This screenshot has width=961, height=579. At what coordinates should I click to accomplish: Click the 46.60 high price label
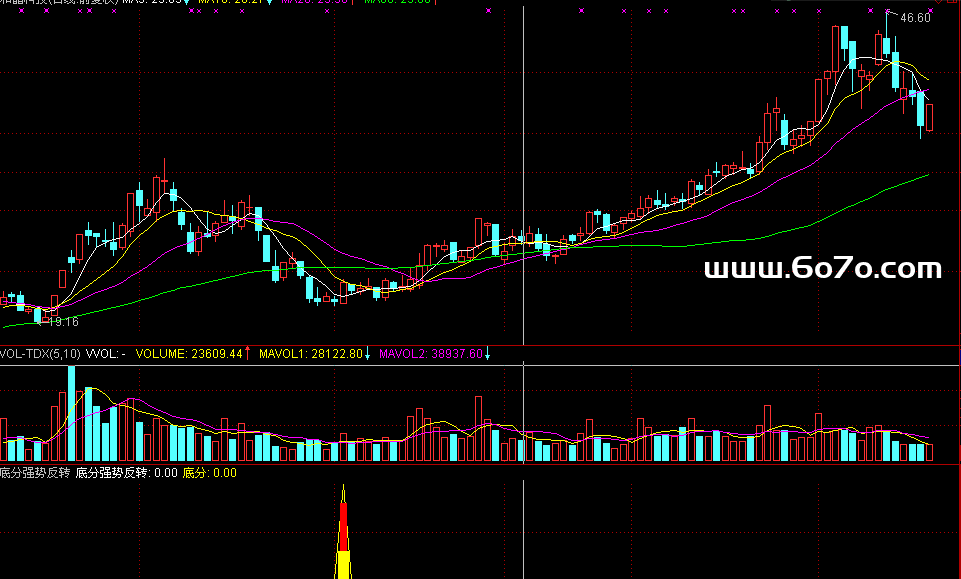point(915,18)
